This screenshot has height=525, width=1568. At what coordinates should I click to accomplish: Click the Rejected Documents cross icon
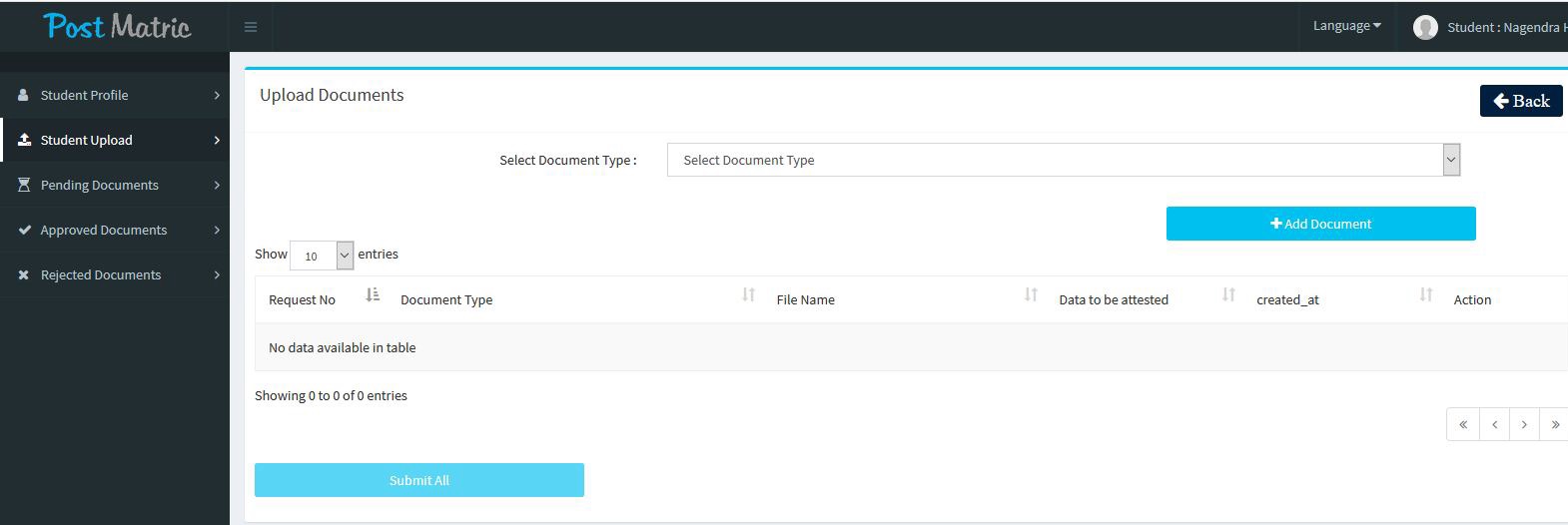point(23,274)
